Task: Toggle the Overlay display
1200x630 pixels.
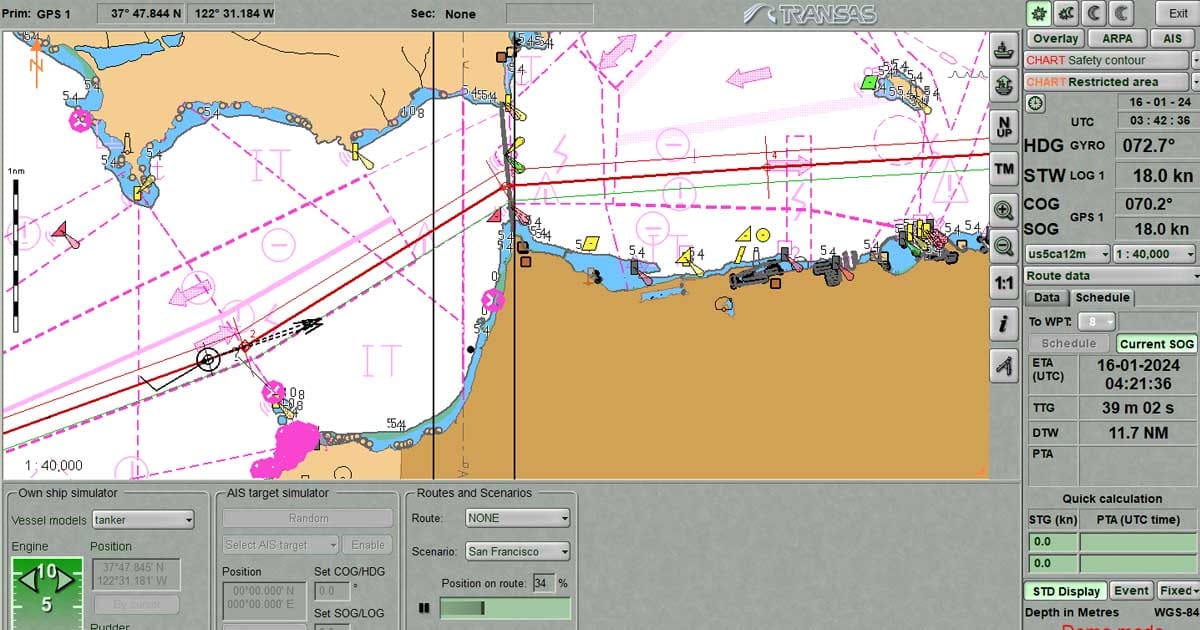Action: point(1055,38)
